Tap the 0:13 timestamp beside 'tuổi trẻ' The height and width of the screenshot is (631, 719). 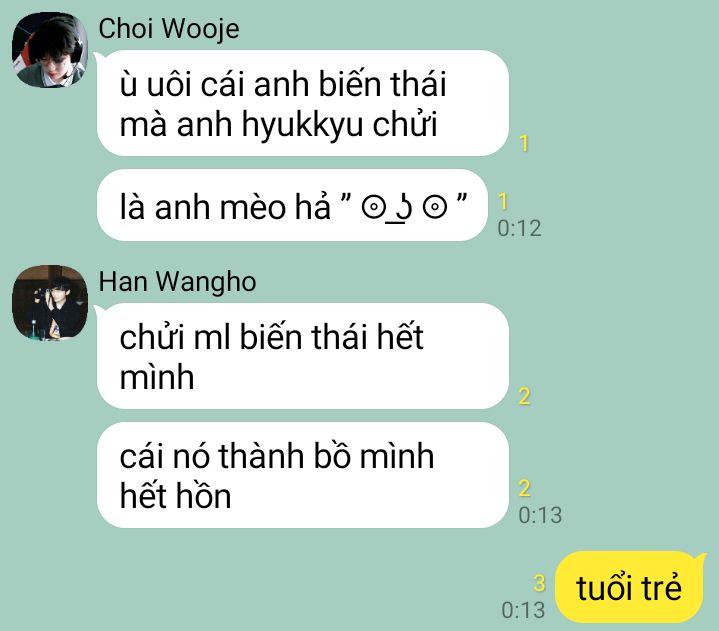point(523,610)
